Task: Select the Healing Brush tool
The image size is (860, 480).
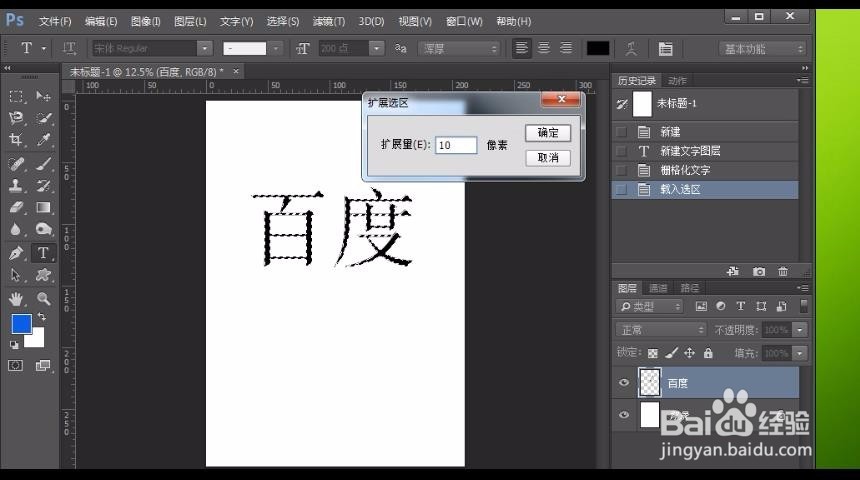Action: [x=16, y=163]
